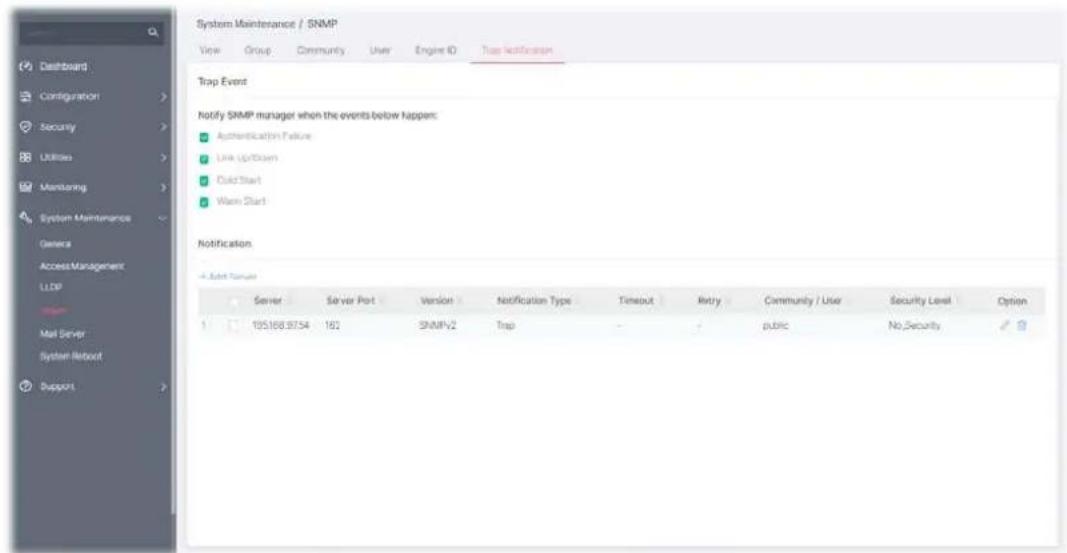Click the "Trap" notification type cell
Image resolution: width=1067 pixels, height=553 pixels.
click(506, 326)
